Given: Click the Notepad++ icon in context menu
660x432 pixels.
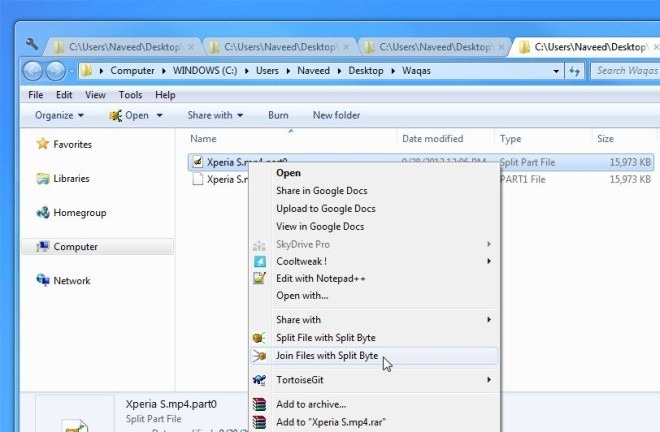Looking at the screenshot, I should click(259, 278).
